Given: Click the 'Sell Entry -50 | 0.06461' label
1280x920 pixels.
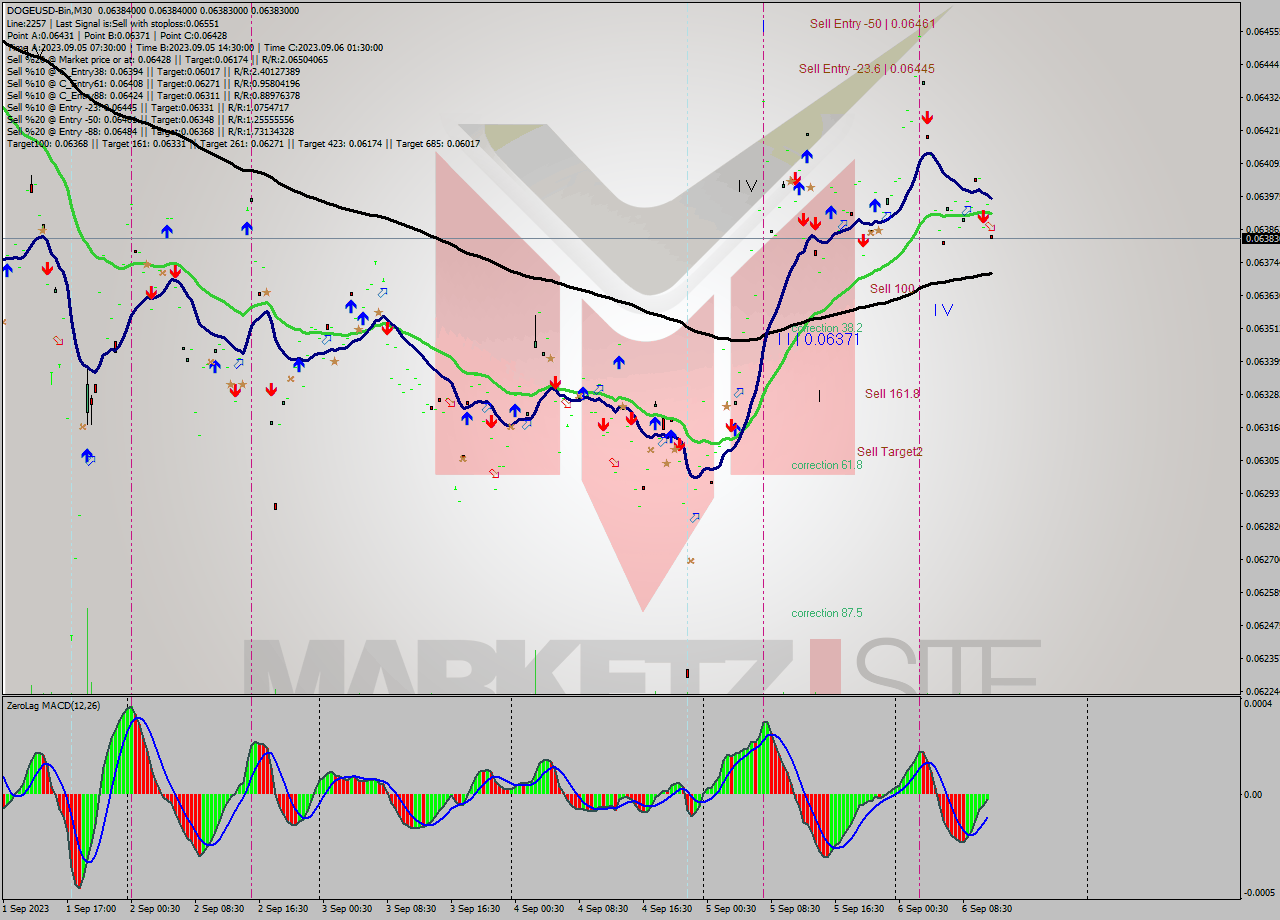Looking at the screenshot, I should pyautogui.click(x=873, y=23).
